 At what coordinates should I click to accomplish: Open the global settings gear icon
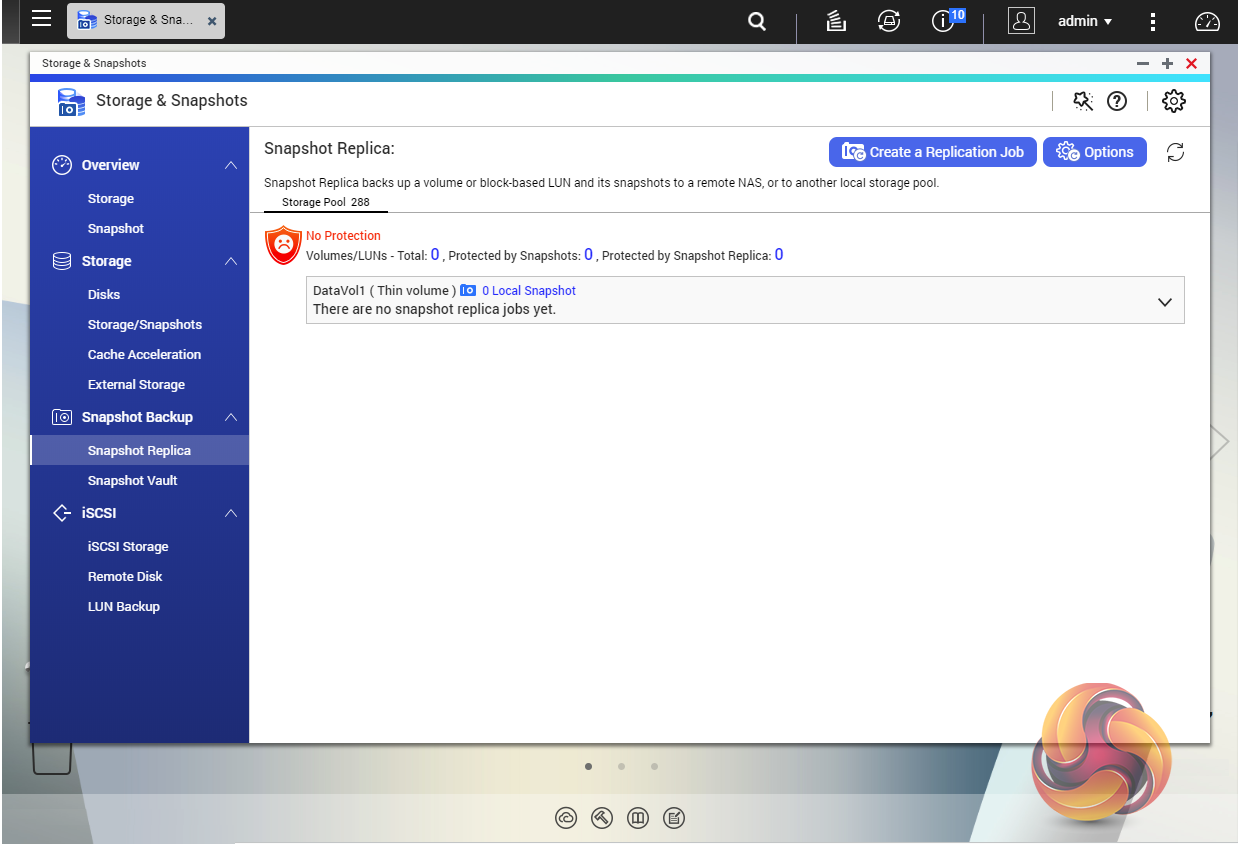point(1174,101)
